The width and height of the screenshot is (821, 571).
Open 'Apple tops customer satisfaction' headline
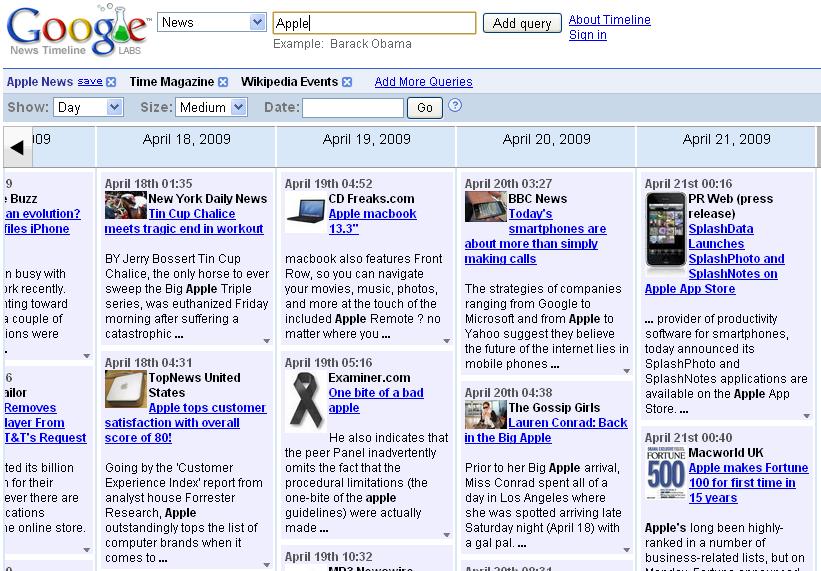[x=185, y=423]
